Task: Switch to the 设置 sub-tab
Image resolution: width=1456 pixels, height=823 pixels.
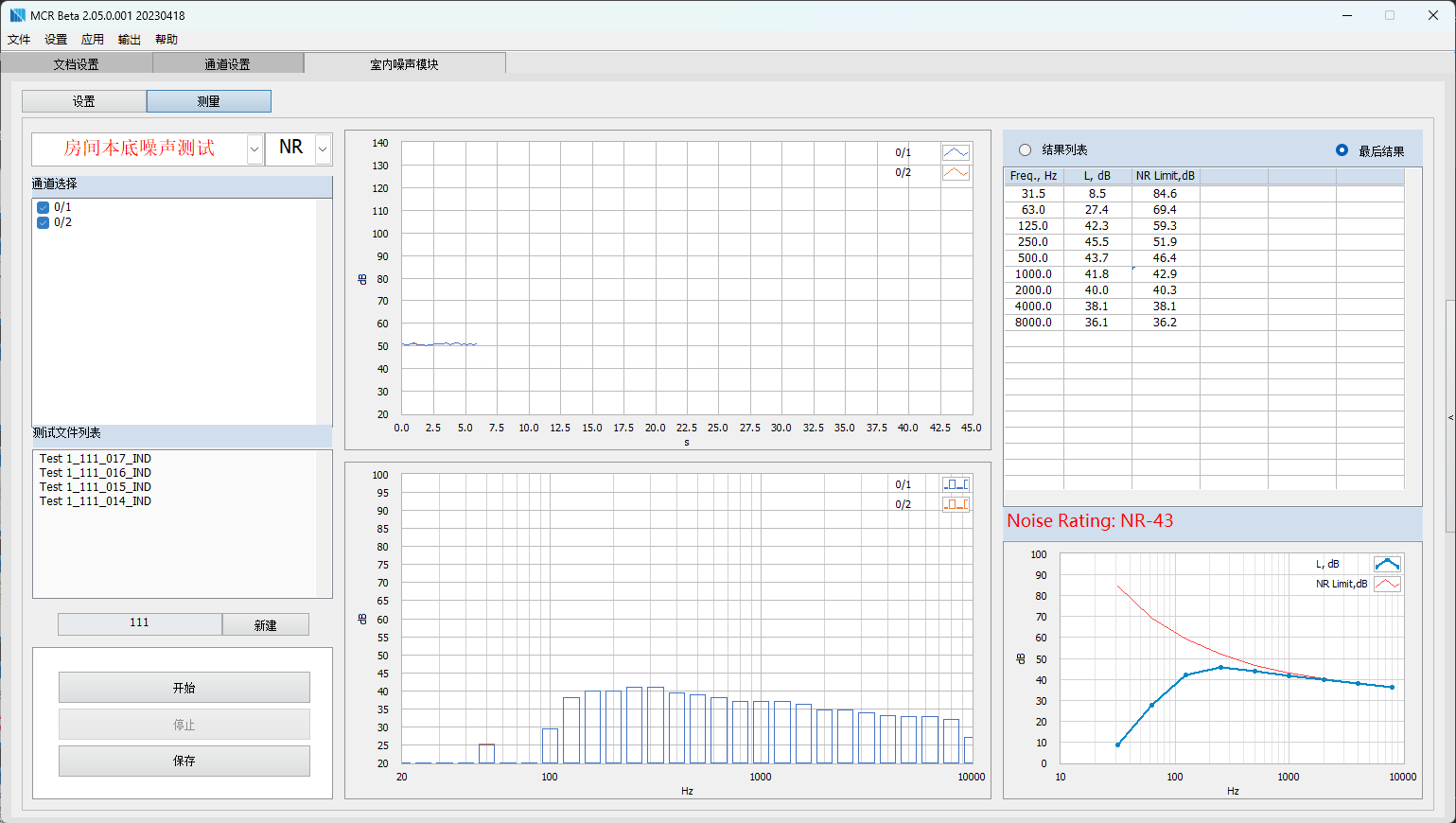Action: tap(84, 101)
